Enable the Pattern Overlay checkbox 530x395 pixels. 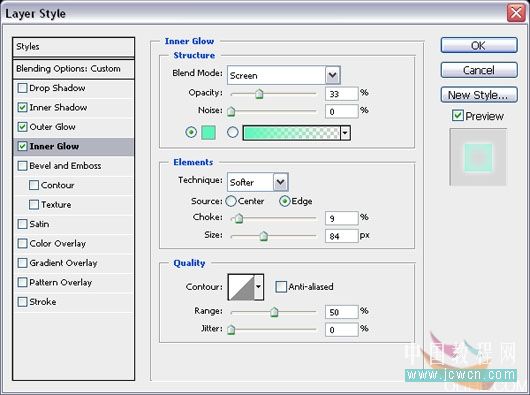point(22,282)
